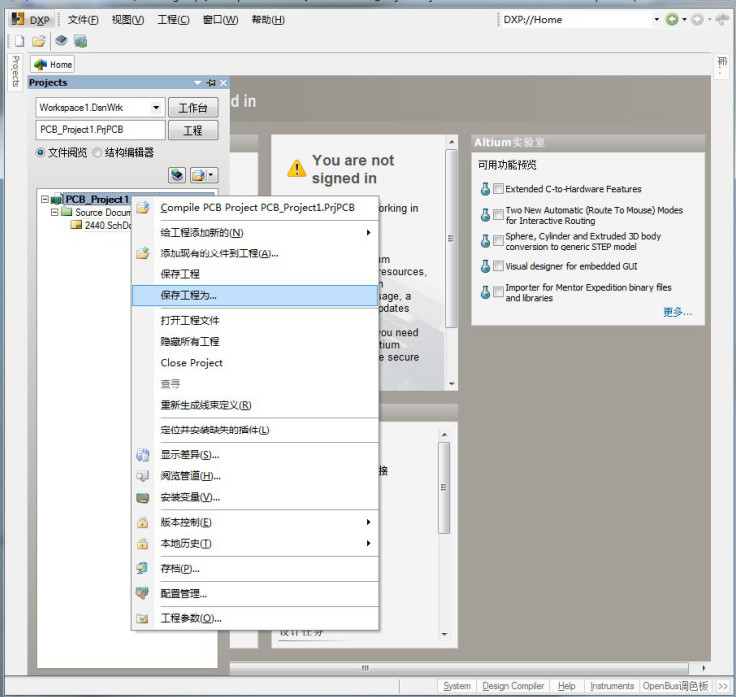Open the DXP://Home address dropdown arrow
Viewport: 736px width, 697px height.
coord(657,19)
